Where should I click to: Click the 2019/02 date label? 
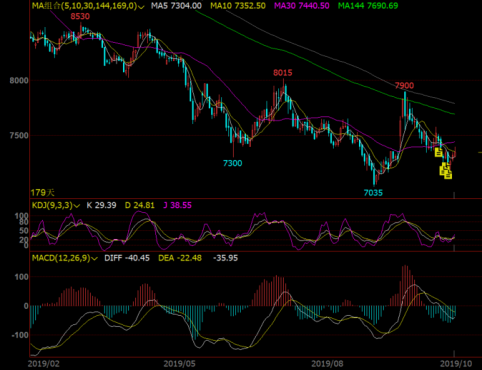click(43, 364)
